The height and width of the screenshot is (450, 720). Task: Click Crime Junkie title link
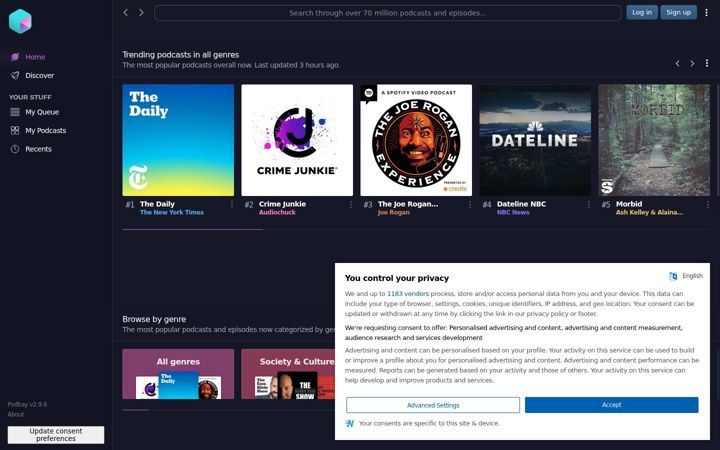282,204
